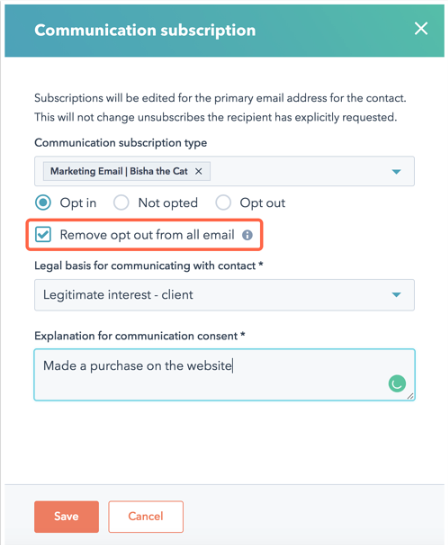Click the green Grammarly icon in the text area
Image resolution: width=448 pixels, height=545 pixels.
coord(397,383)
